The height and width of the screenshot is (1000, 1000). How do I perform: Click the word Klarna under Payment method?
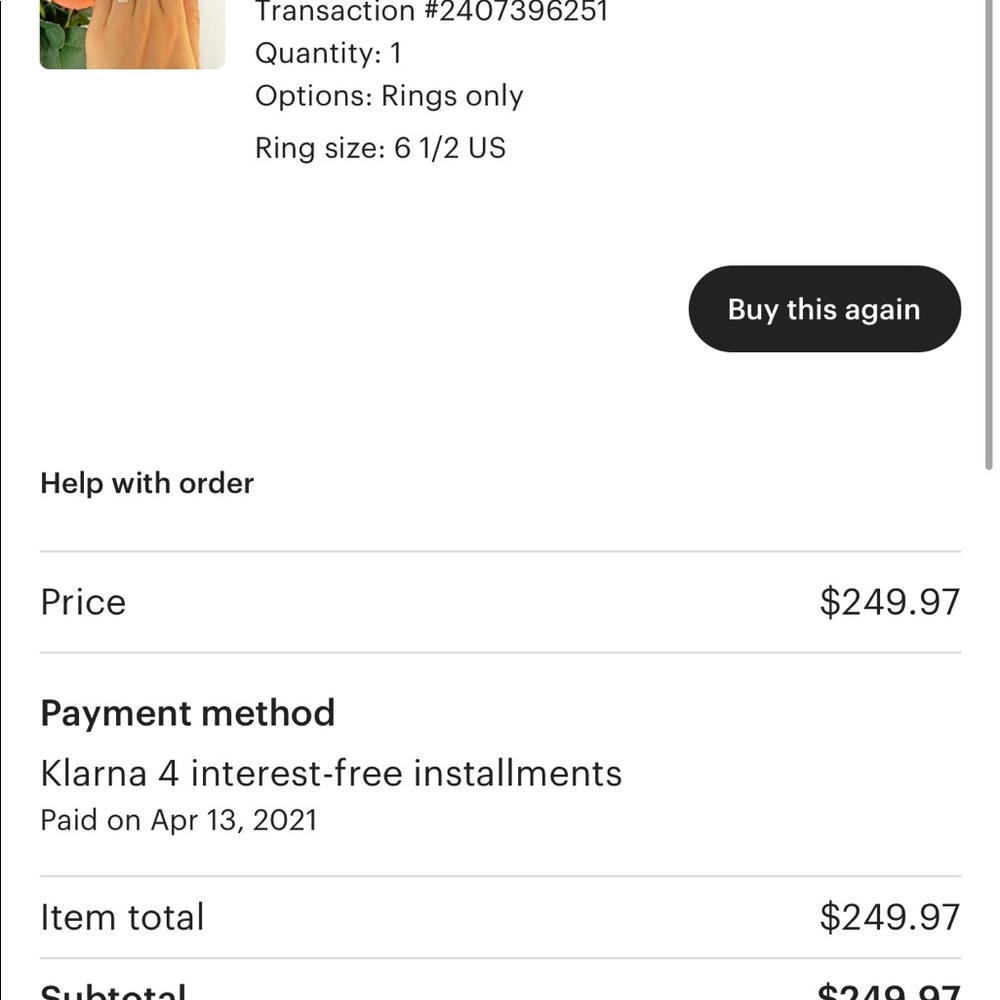(94, 773)
